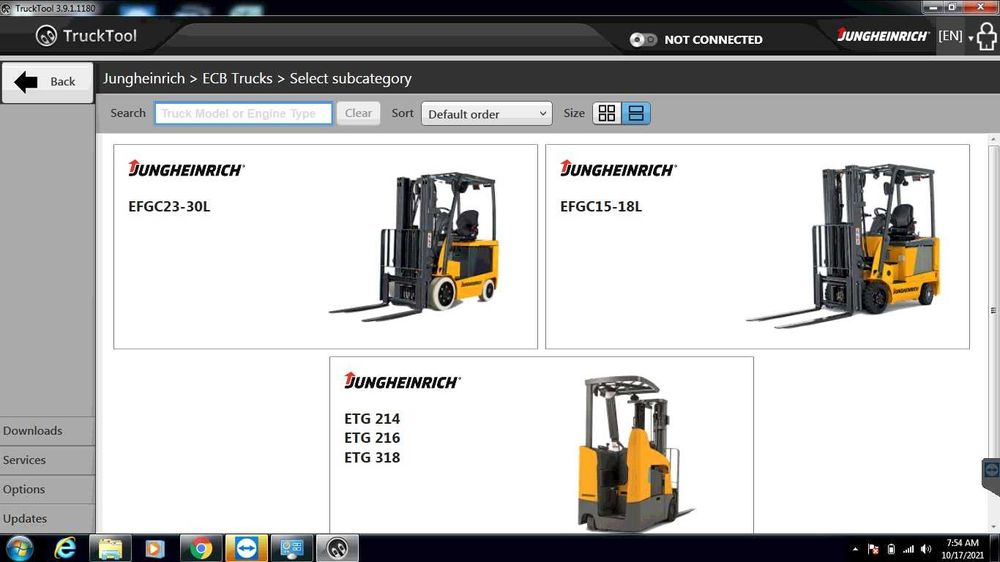Click the TruckTool logo icon
This screenshot has height=562, width=1000.
click(x=46, y=36)
